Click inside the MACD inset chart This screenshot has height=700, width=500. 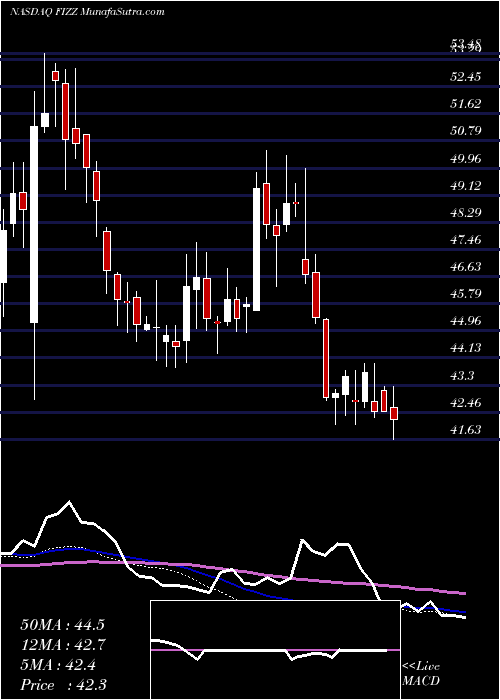[x=275, y=650]
